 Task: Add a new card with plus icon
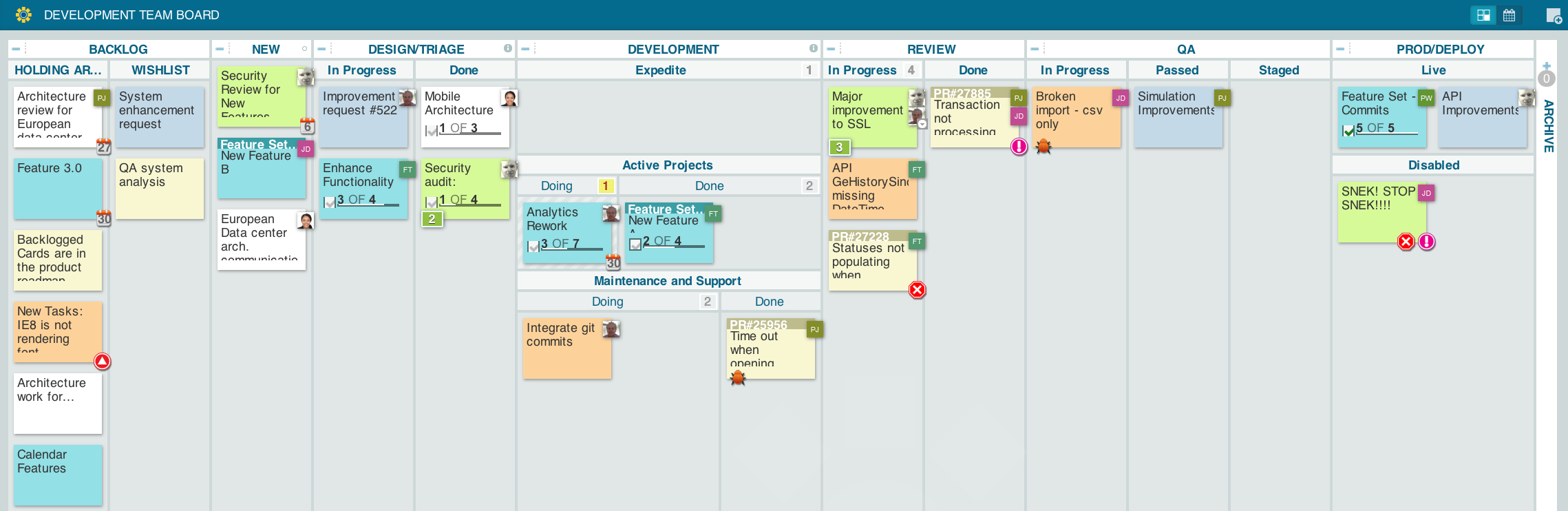1554,15
